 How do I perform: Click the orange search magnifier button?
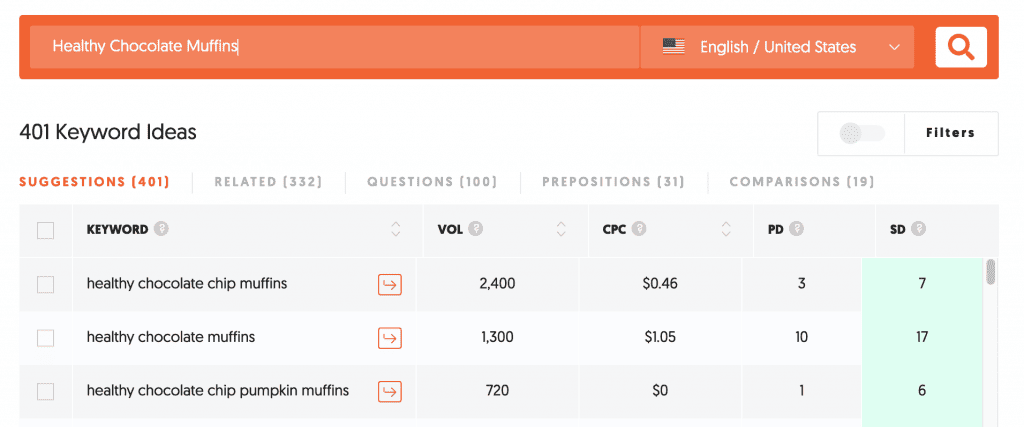pyautogui.click(x=961, y=47)
